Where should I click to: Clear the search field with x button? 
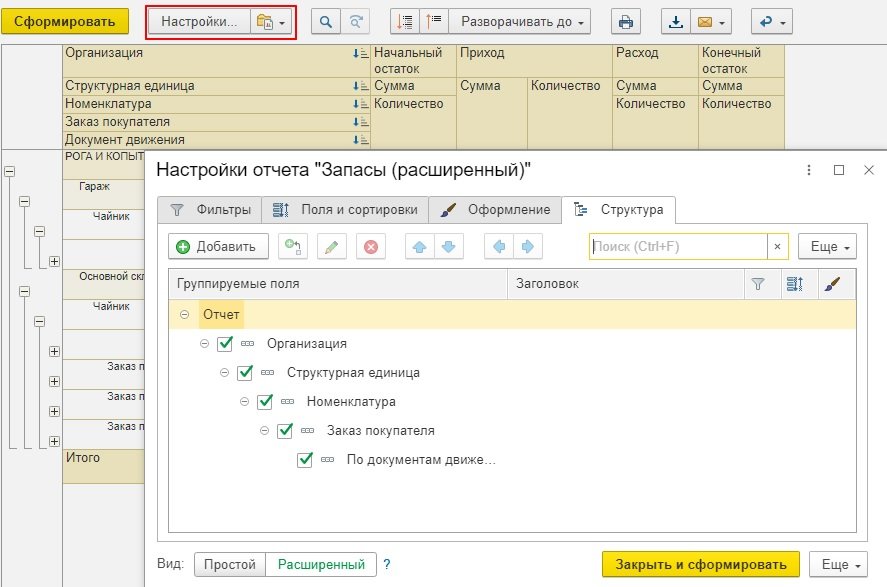(778, 247)
